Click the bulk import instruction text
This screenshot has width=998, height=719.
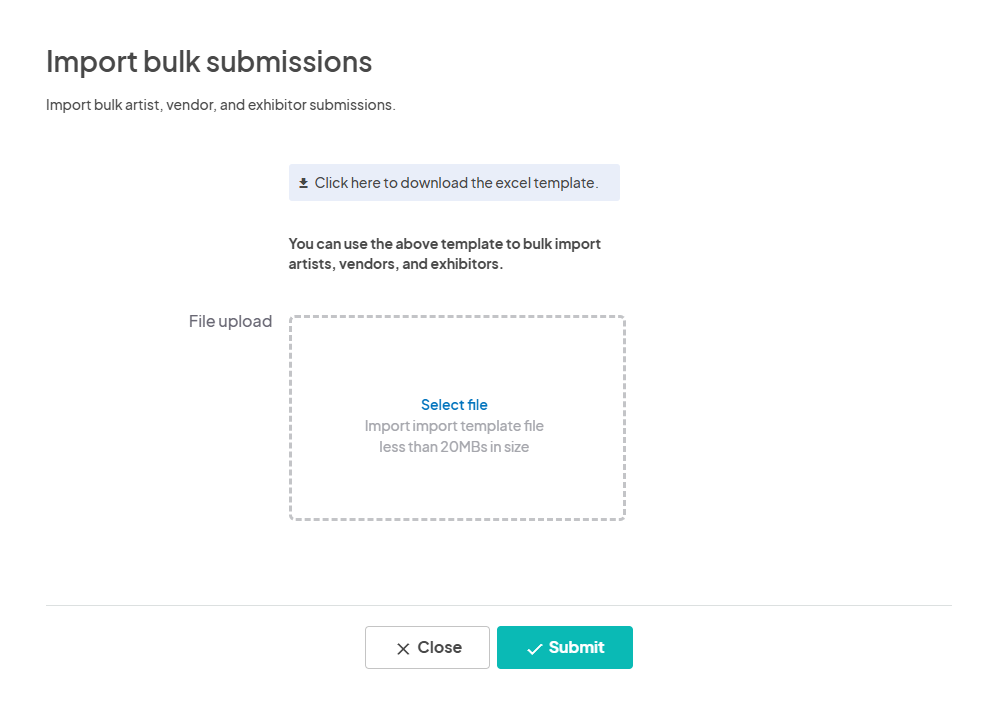coord(444,253)
